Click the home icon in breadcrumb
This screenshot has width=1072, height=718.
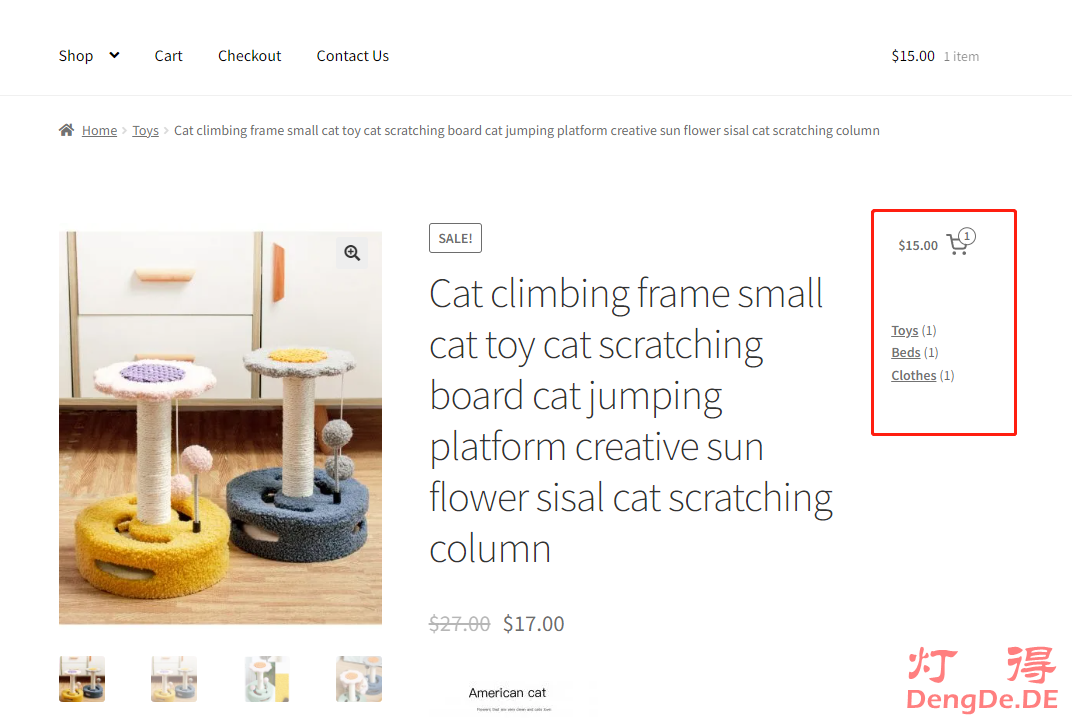point(66,130)
